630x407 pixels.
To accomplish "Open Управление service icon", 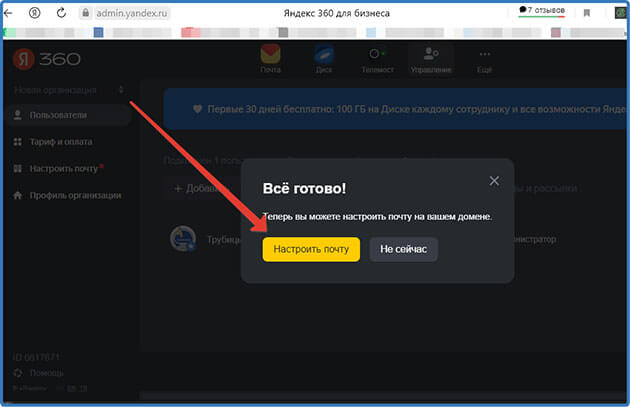I will (x=431, y=60).
